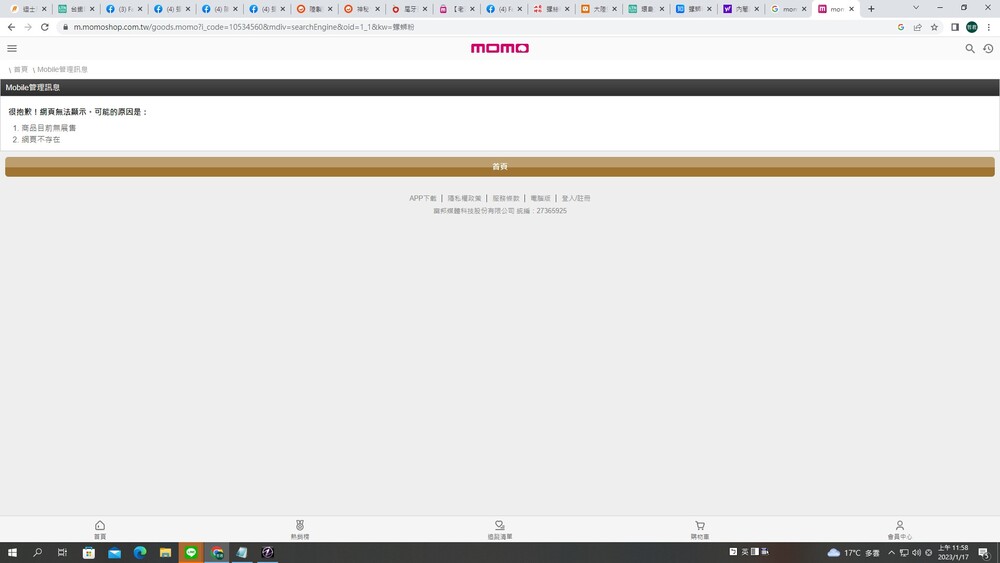
Task: Open the wishlist tracking icon
Action: 500,529
